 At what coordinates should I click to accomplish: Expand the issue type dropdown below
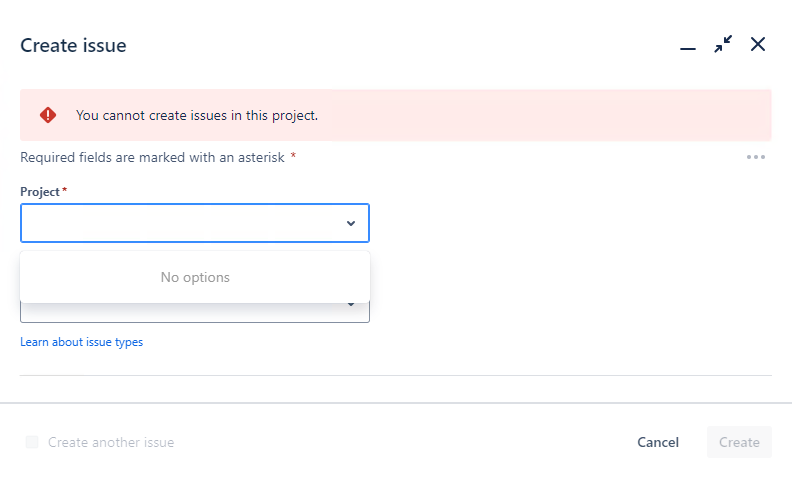(351, 304)
